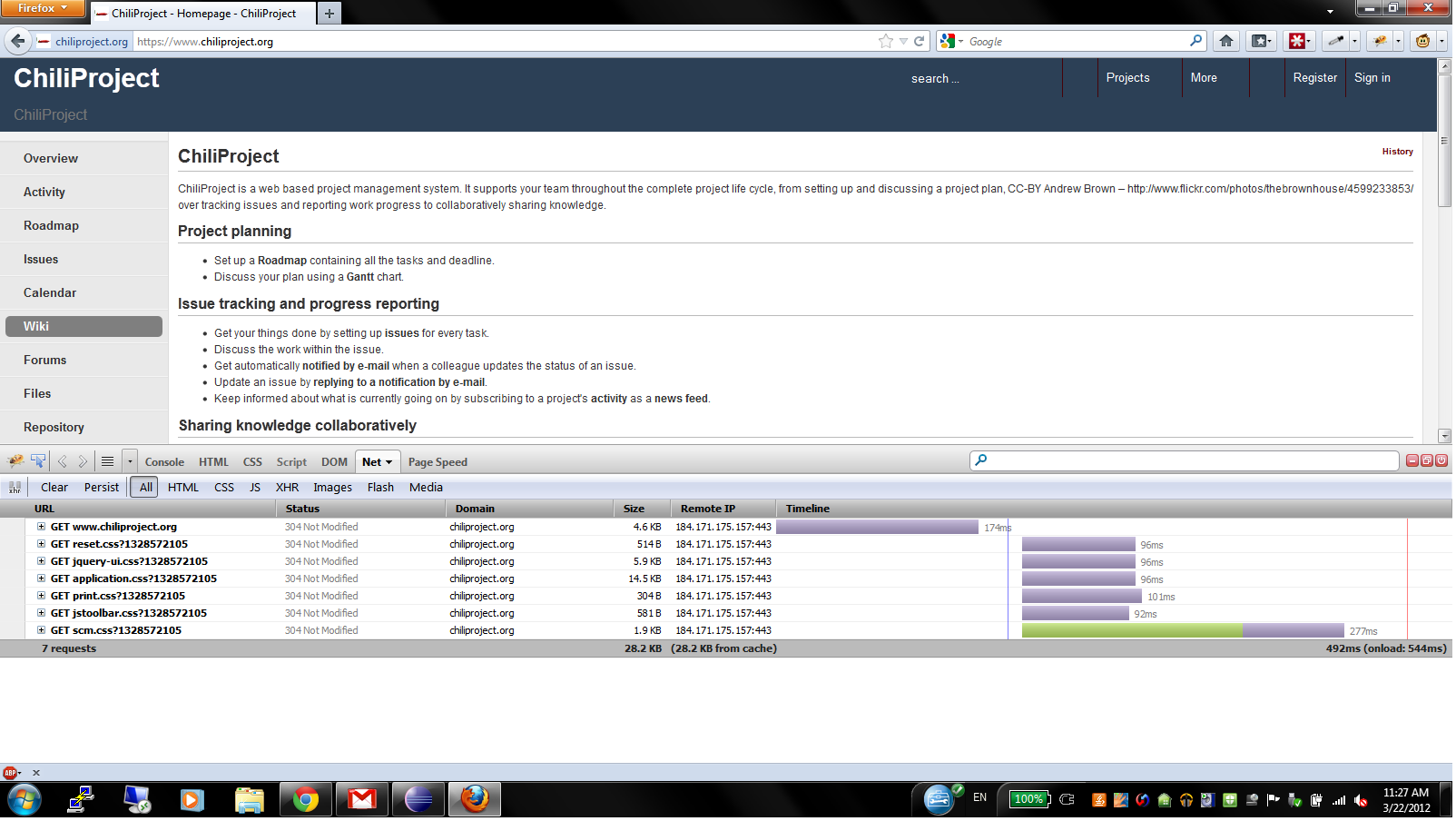This screenshot has height=821, width=1456.
Task: Expand the GET print.css request row
Action: (x=41, y=596)
